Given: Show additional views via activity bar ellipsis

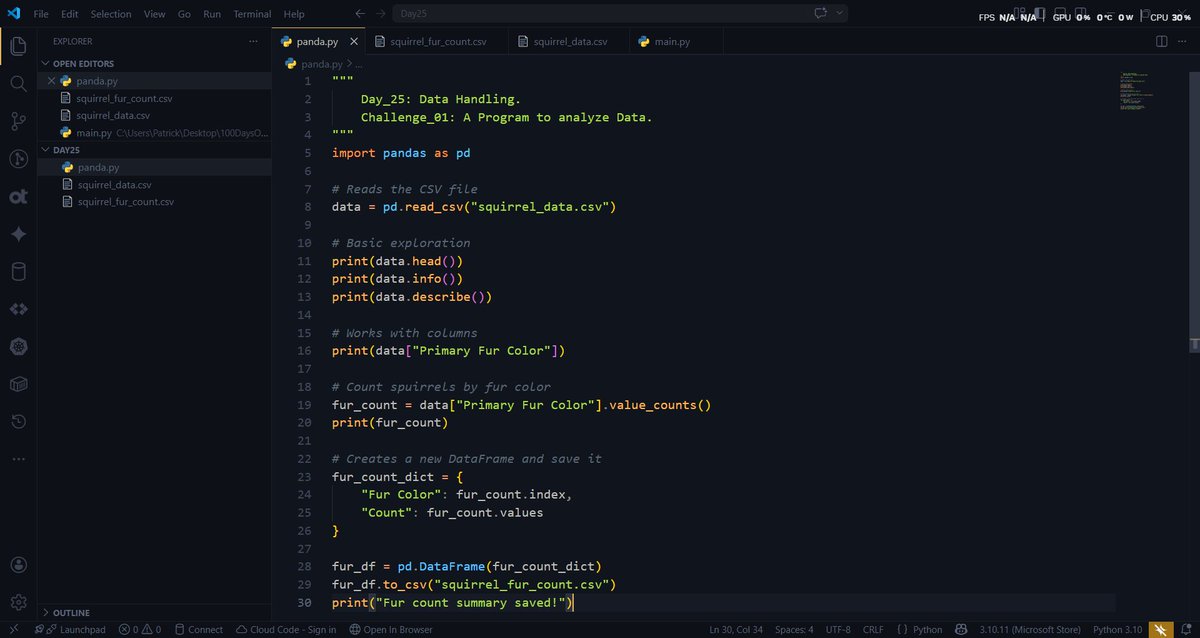Looking at the screenshot, I should (x=18, y=459).
